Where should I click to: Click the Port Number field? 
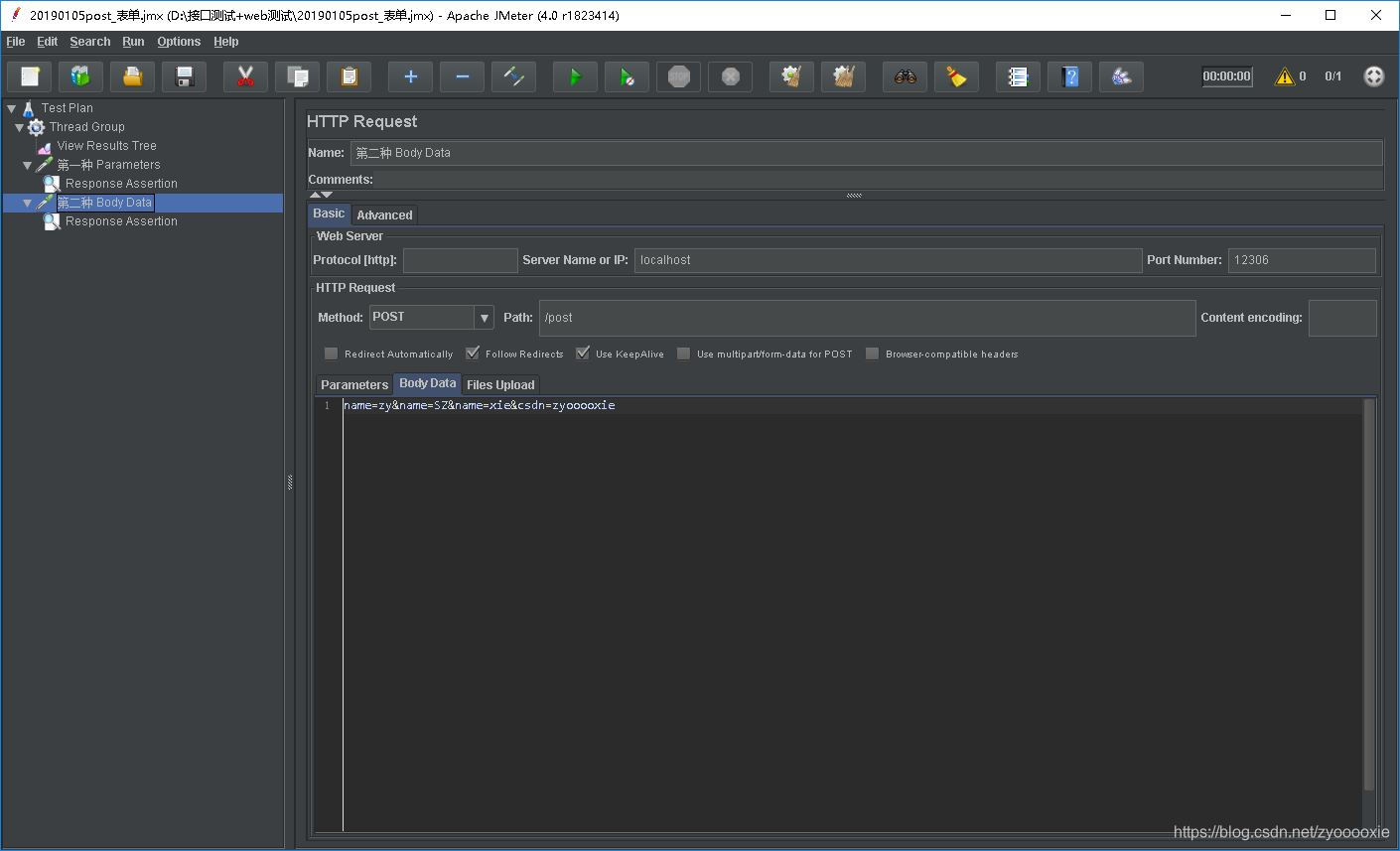1302,260
